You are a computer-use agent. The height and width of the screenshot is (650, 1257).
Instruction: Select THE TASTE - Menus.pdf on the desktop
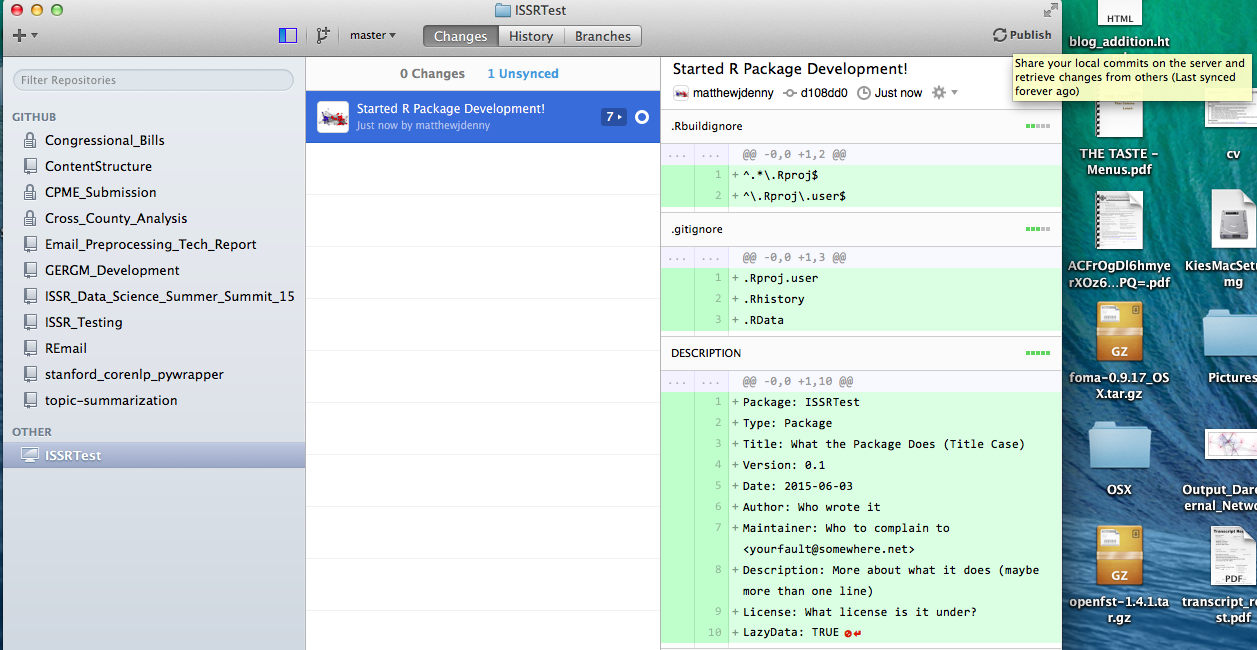pos(1119,113)
